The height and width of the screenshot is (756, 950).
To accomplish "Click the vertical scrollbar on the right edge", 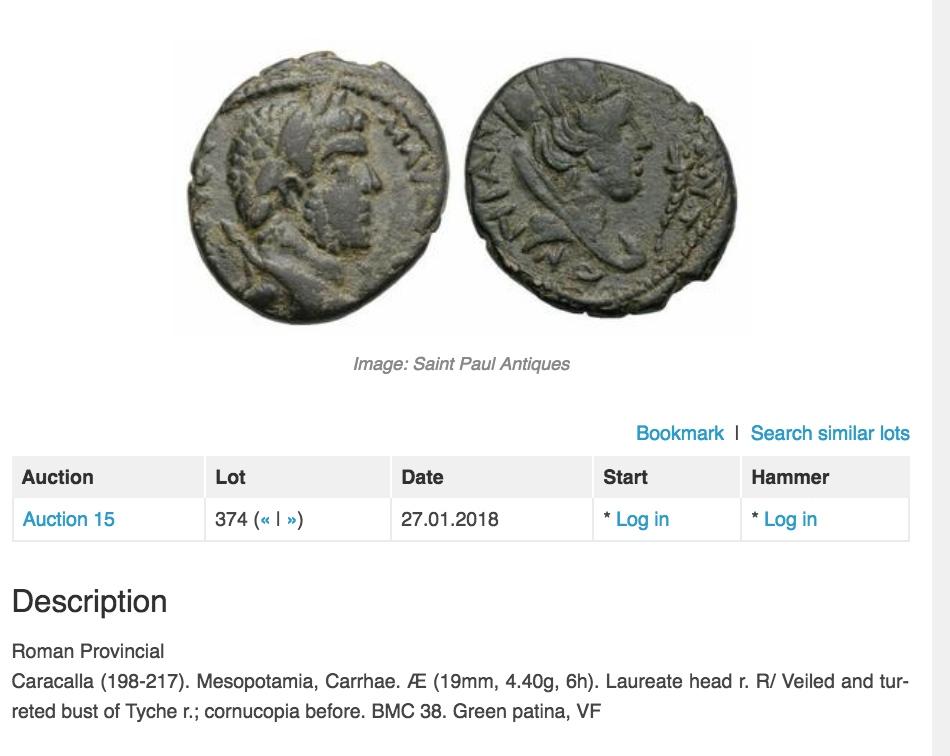I will (941, 378).
